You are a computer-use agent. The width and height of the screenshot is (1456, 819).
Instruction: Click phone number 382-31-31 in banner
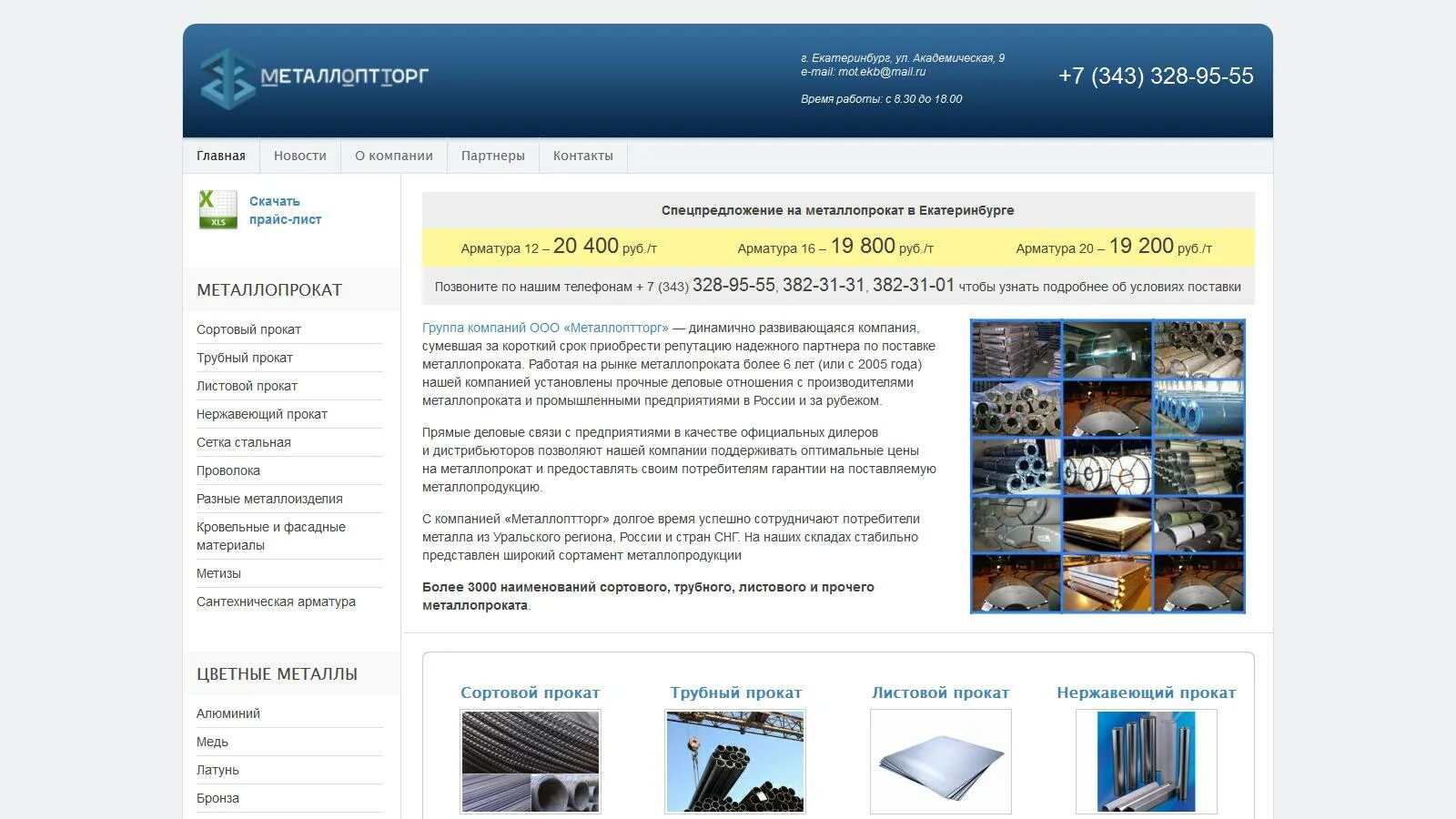(x=824, y=285)
